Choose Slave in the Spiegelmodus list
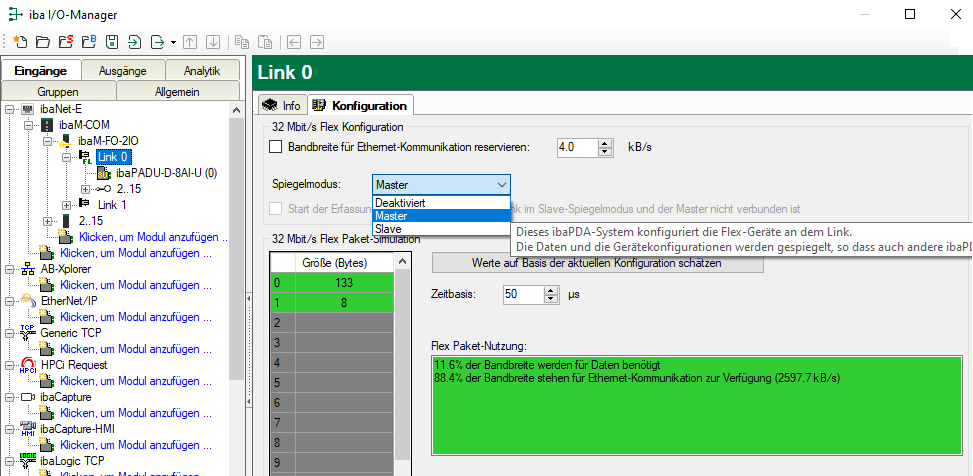Image resolution: width=973 pixels, height=476 pixels. (441, 229)
